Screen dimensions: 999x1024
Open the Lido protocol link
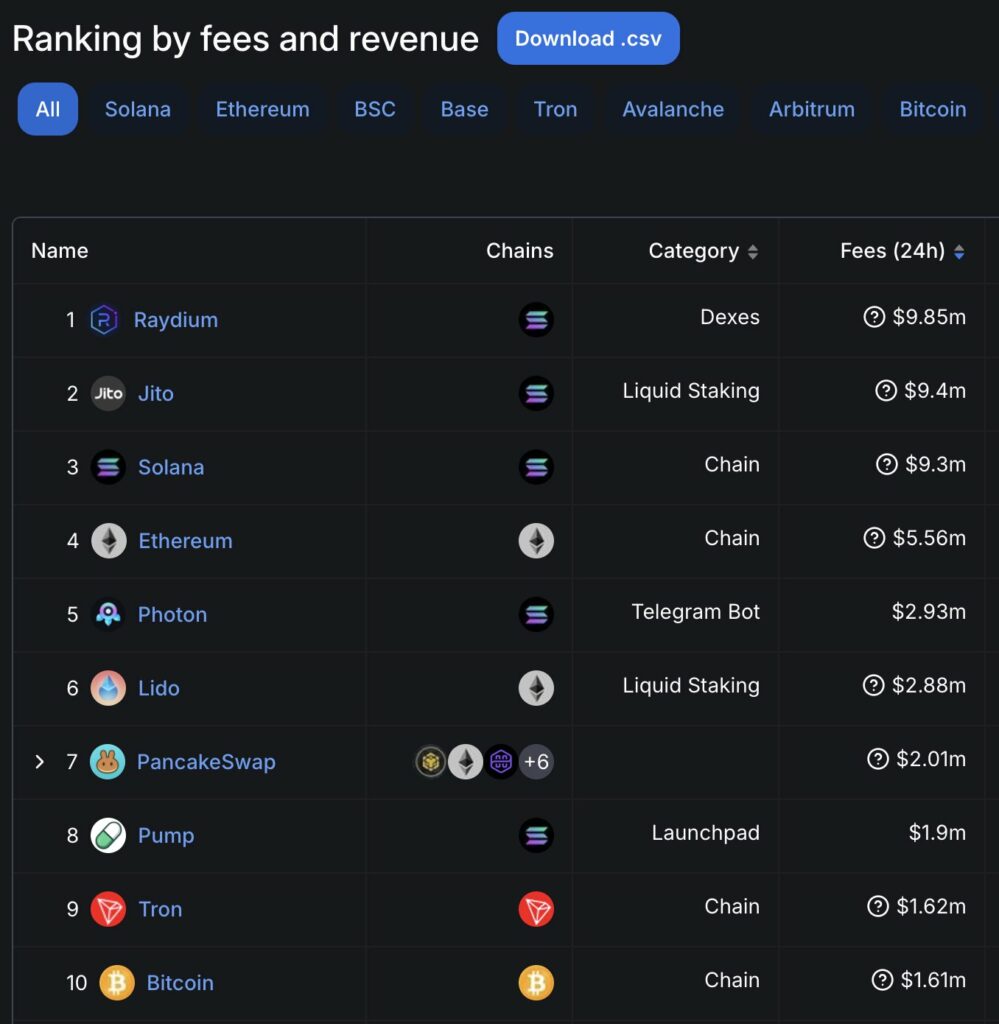point(158,688)
